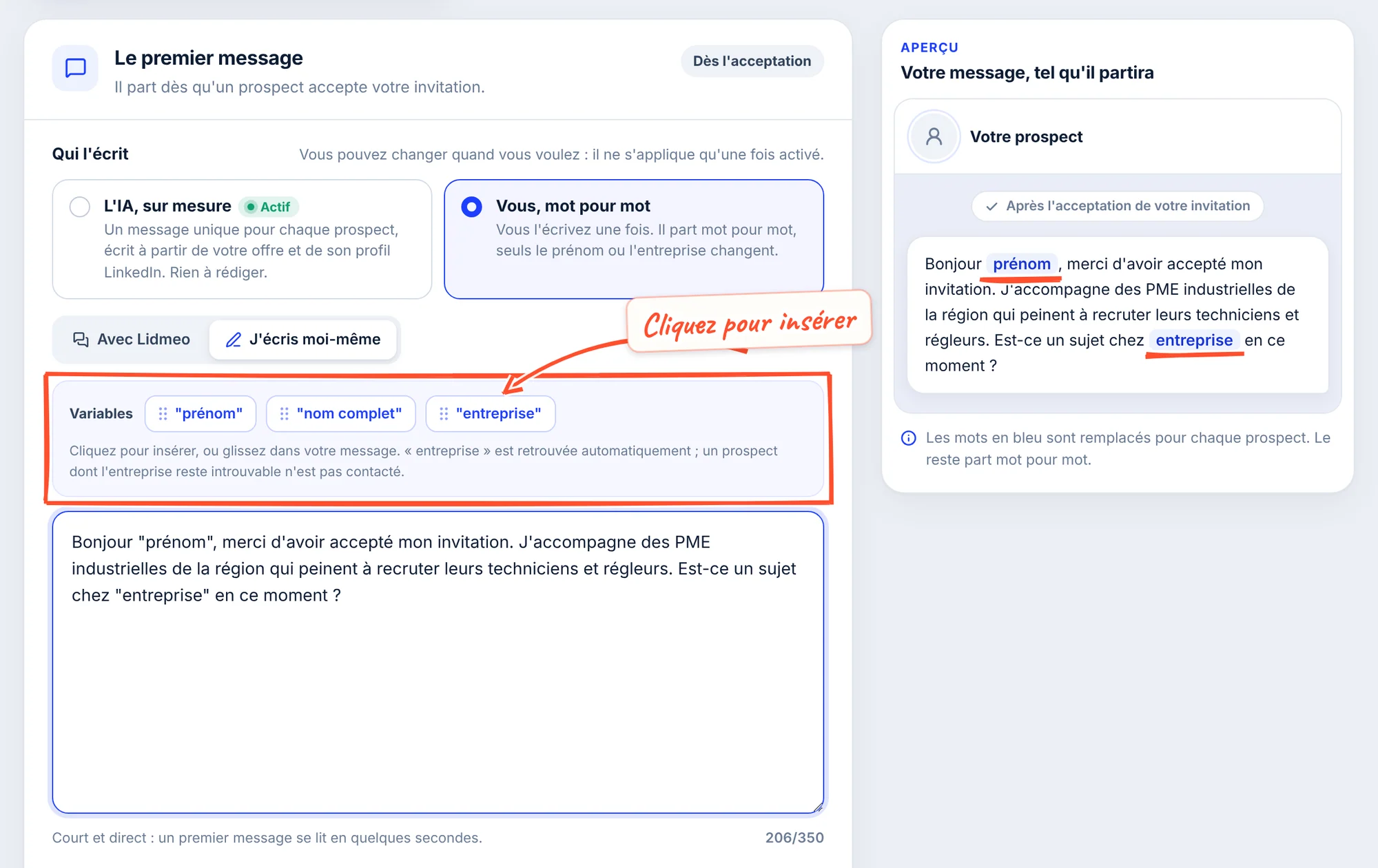Insert the "entreprise" variable chip
This screenshot has width=1378, height=868.
click(x=491, y=413)
